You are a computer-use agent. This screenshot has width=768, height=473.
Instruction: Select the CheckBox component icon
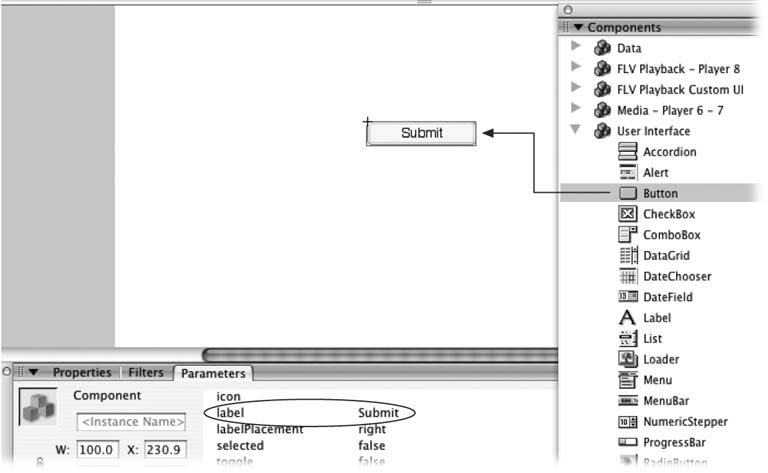[x=627, y=213]
